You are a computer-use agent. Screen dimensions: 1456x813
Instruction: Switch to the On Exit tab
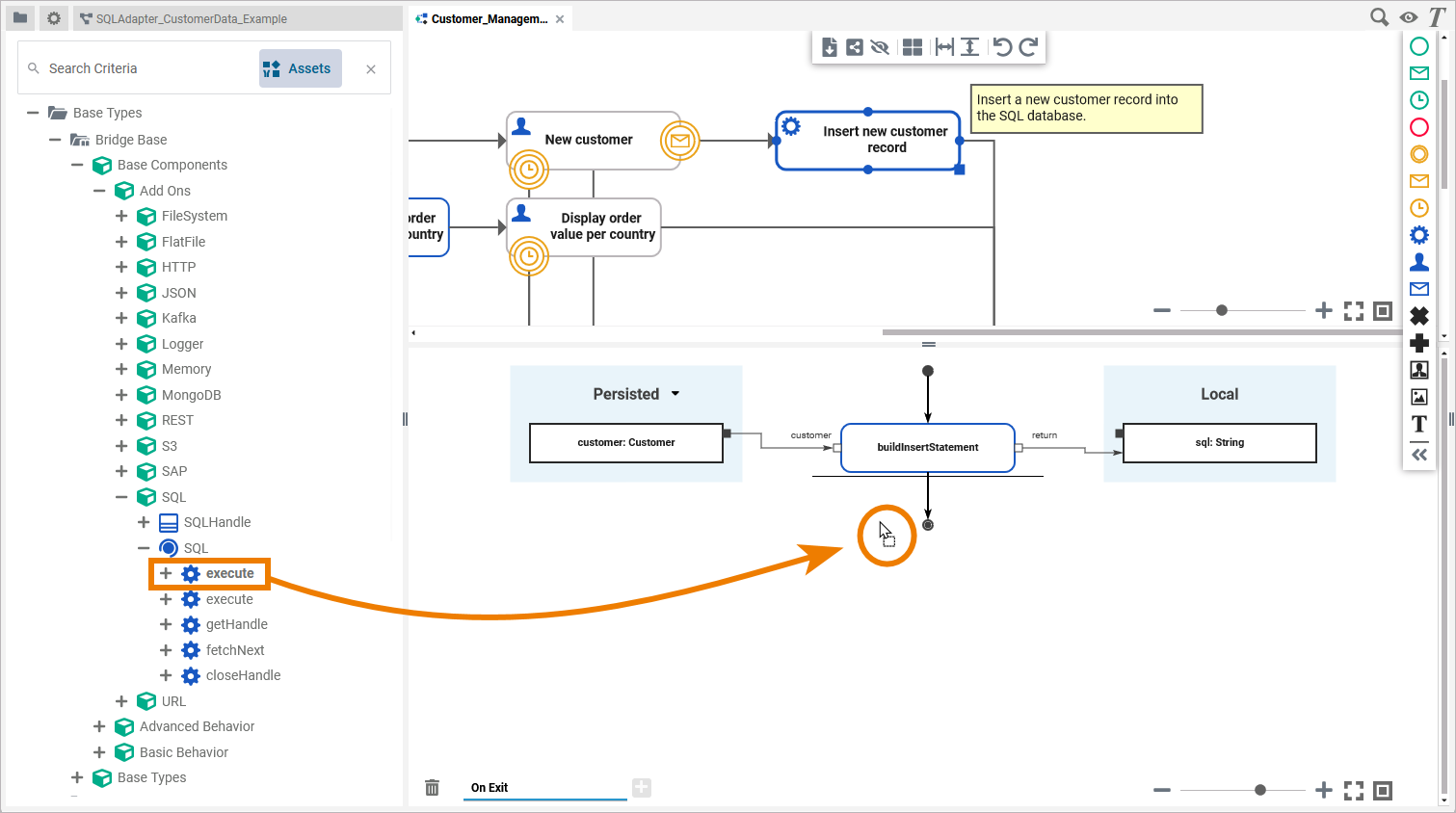[490, 788]
